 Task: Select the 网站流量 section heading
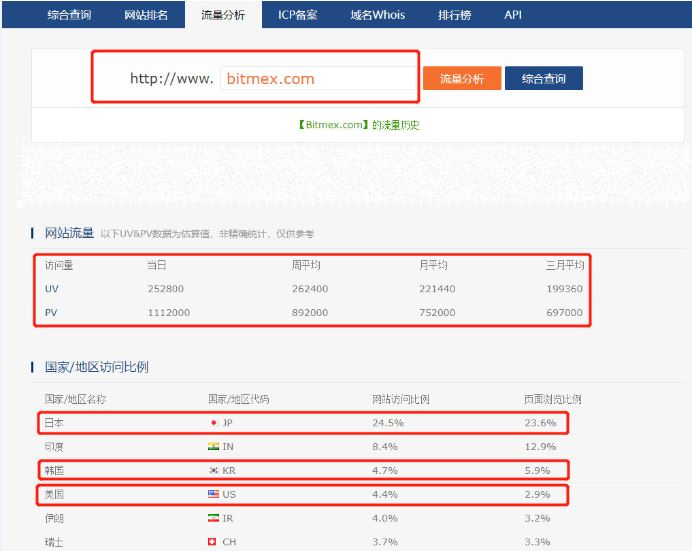pos(69,233)
